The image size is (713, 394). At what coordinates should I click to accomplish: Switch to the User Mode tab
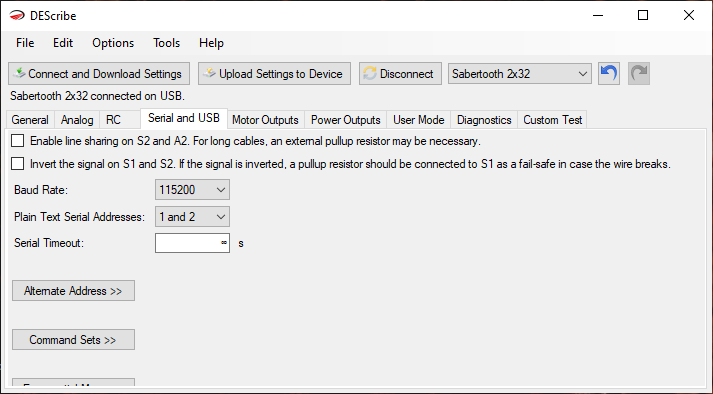[x=419, y=120]
